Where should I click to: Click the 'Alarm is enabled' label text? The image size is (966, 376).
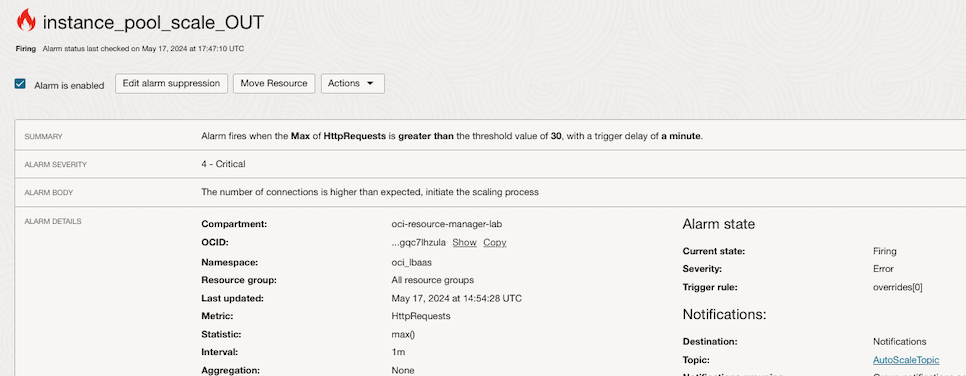pyautogui.click(x=69, y=86)
